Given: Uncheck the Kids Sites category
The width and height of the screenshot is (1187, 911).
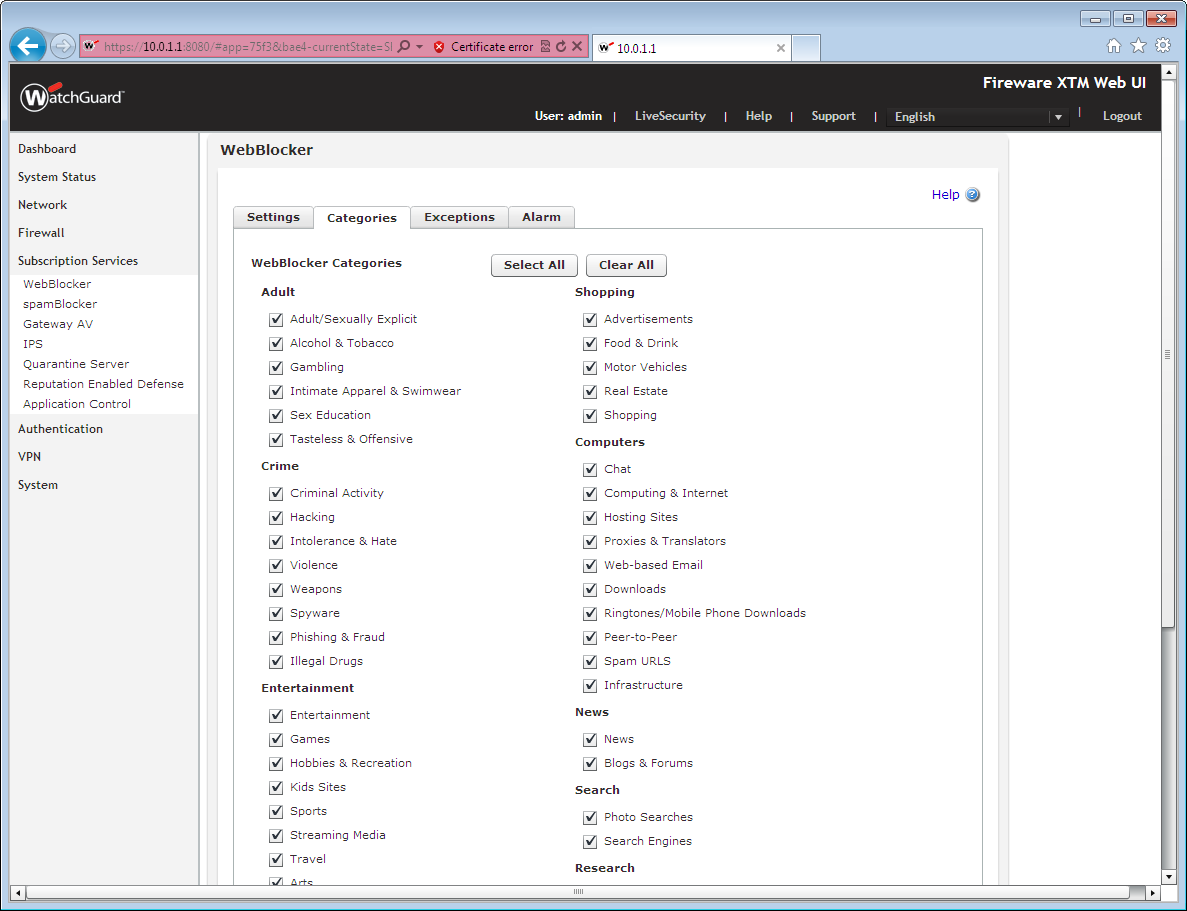Looking at the screenshot, I should click(x=276, y=788).
